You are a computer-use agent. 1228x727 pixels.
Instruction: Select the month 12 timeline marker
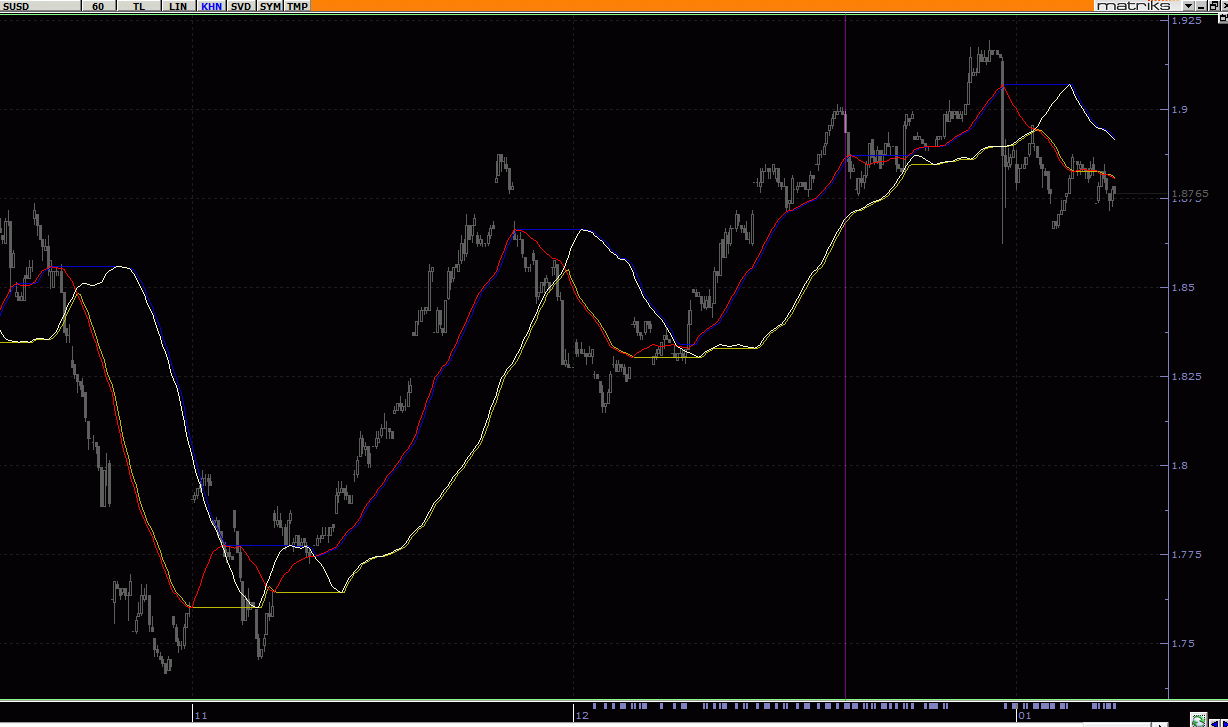click(582, 715)
